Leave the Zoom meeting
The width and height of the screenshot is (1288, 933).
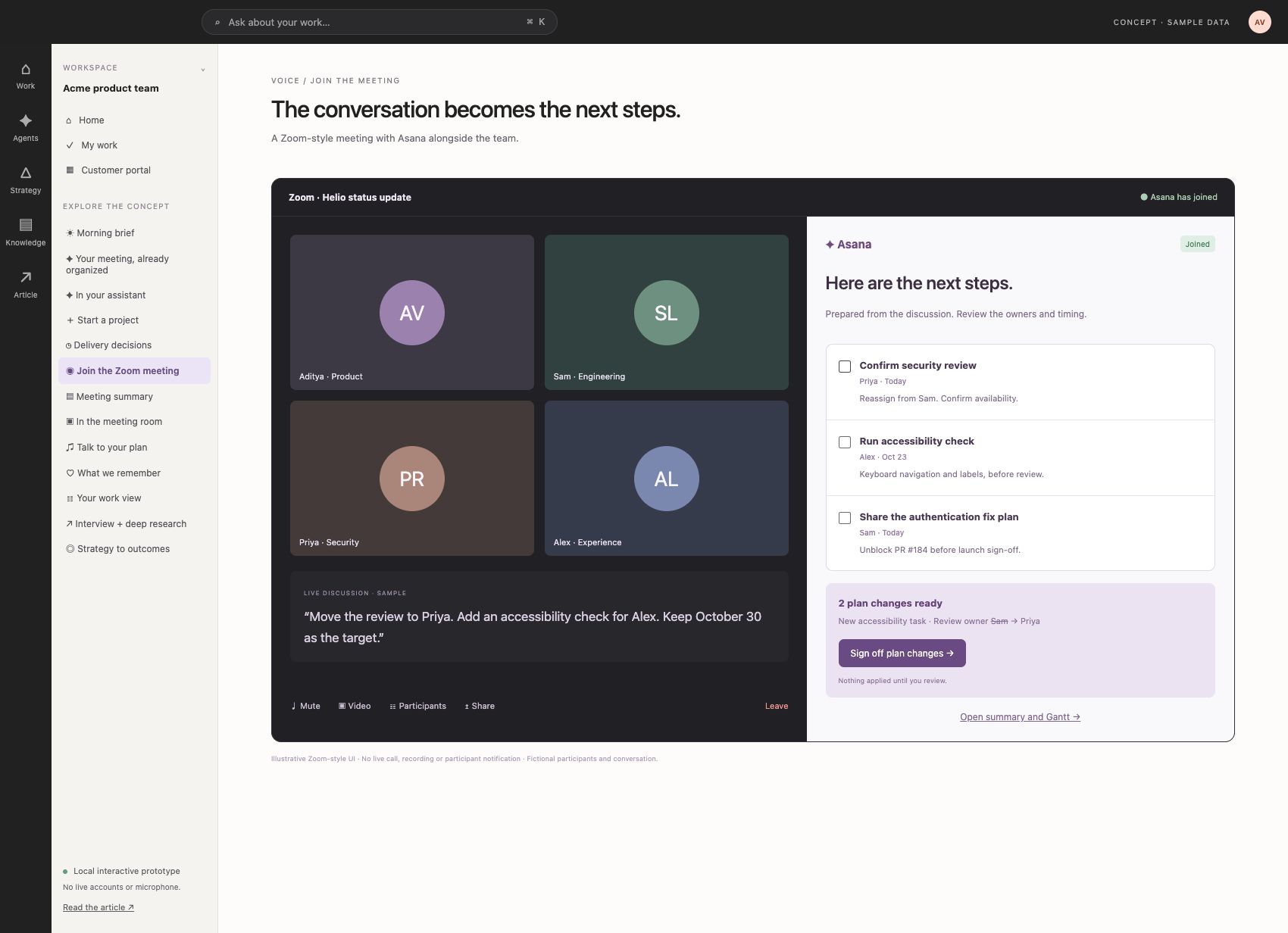coord(777,706)
